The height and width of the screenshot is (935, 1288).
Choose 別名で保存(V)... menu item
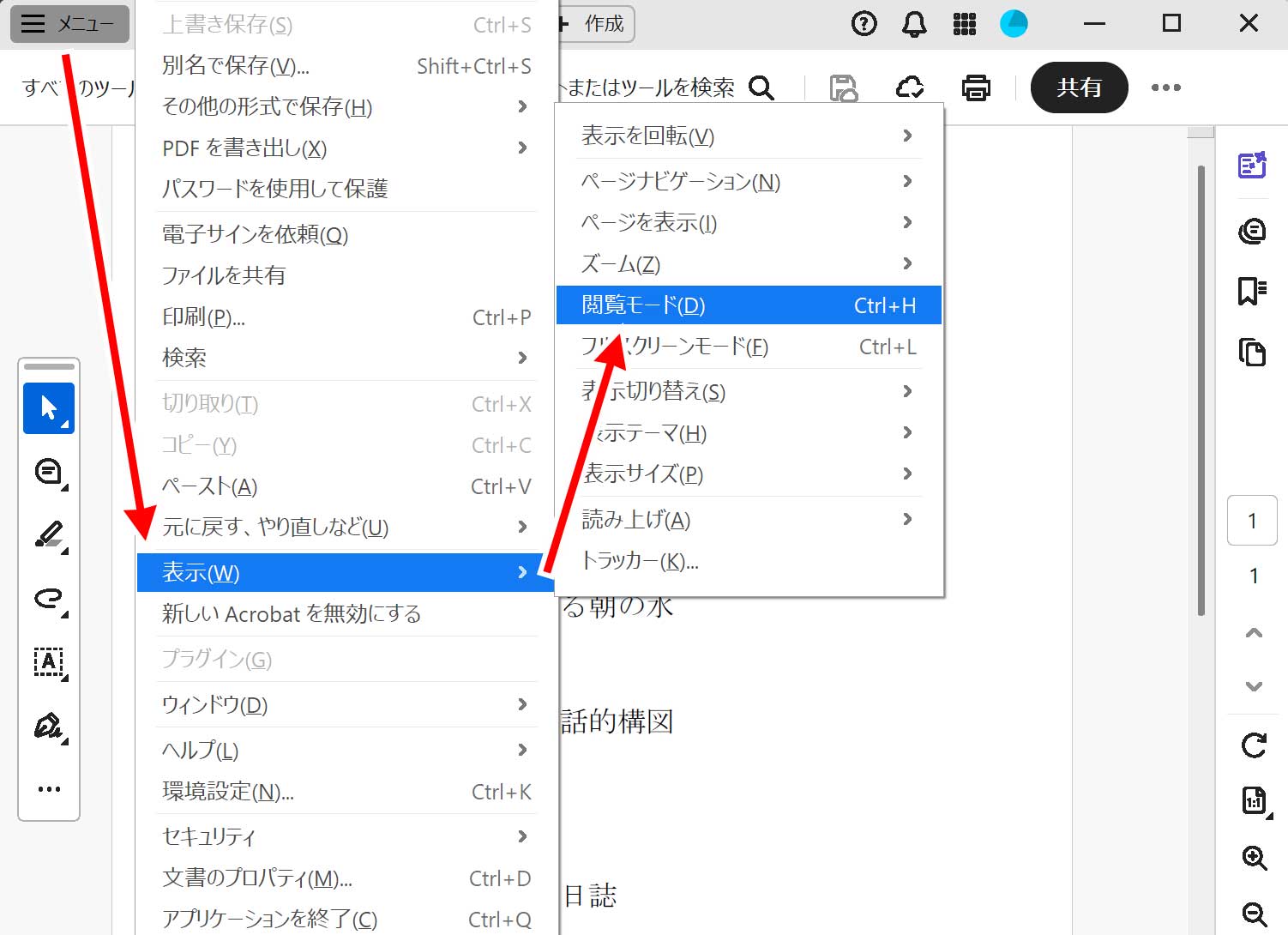[x=347, y=65]
